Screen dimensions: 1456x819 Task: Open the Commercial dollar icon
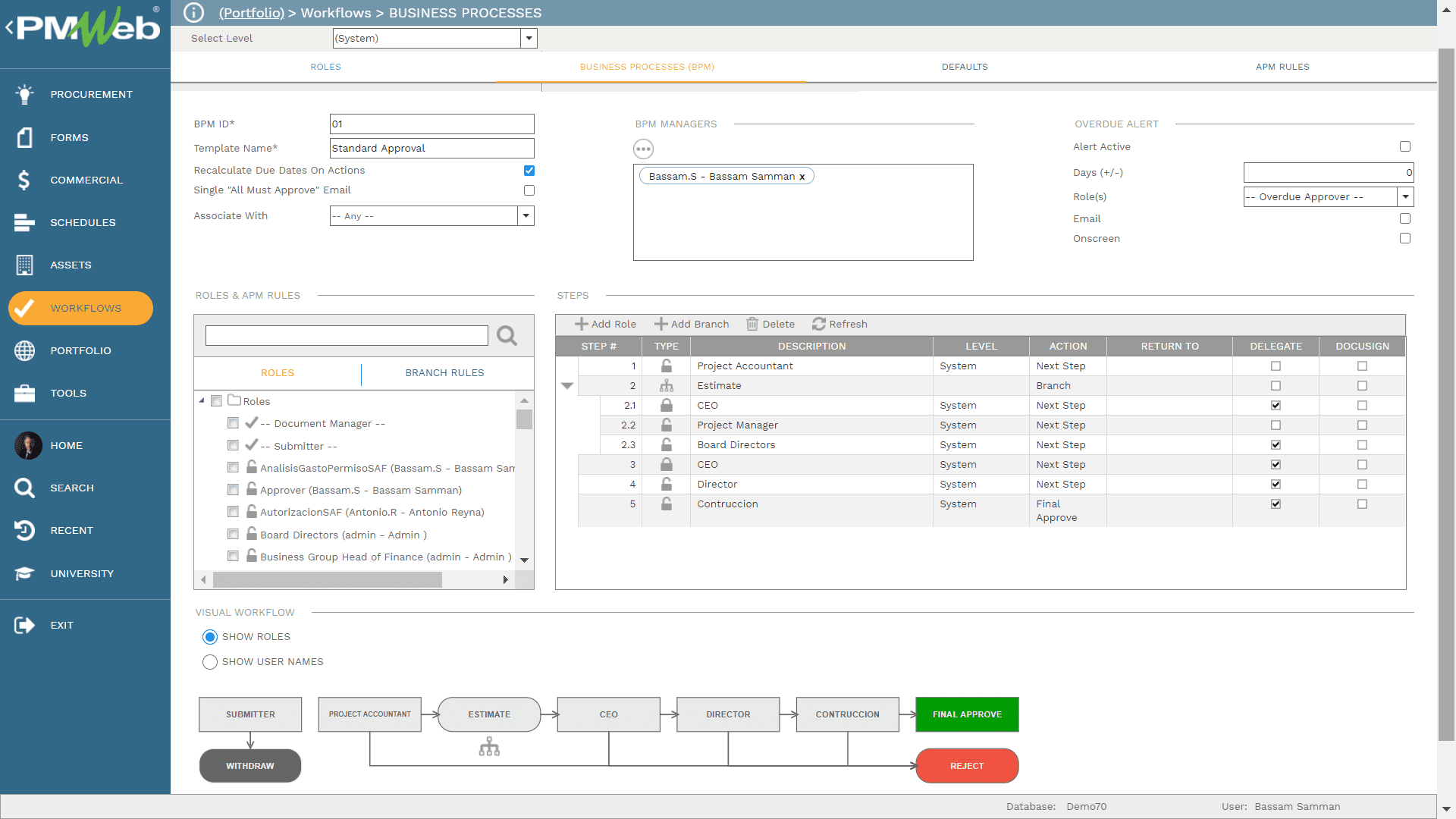(24, 180)
